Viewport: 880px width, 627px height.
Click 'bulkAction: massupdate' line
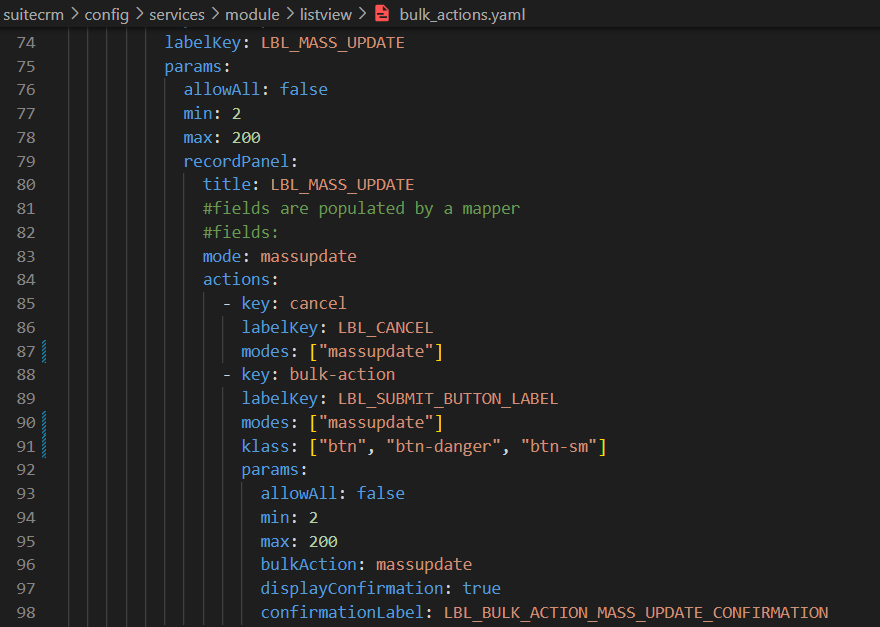[366, 565]
